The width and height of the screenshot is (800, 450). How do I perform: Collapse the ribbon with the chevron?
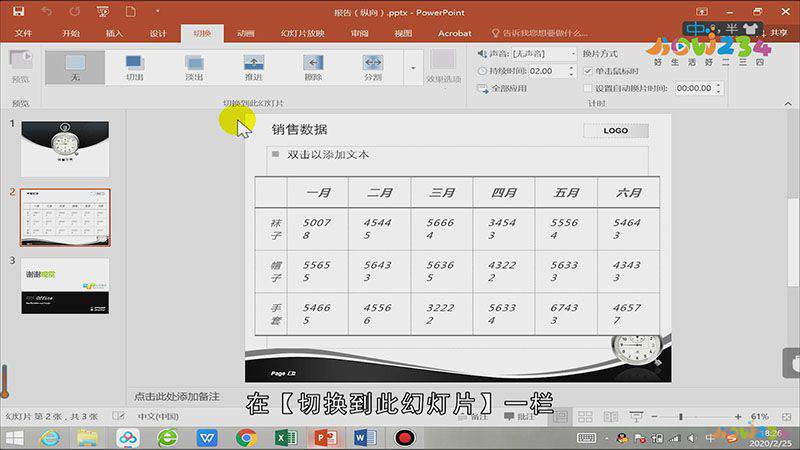tap(788, 103)
